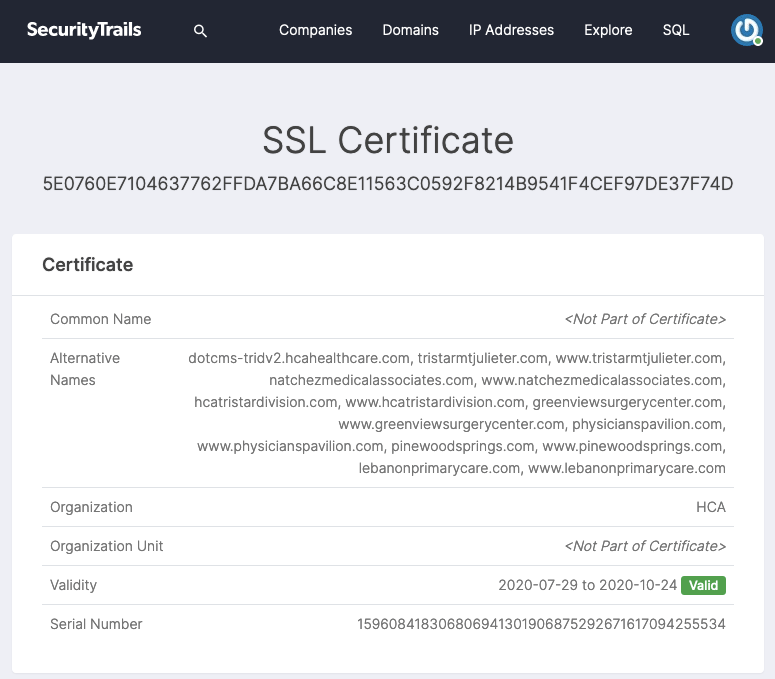
Task: Select the validity dates 2020-07-29 to 2020-10-24
Action: coord(587,585)
